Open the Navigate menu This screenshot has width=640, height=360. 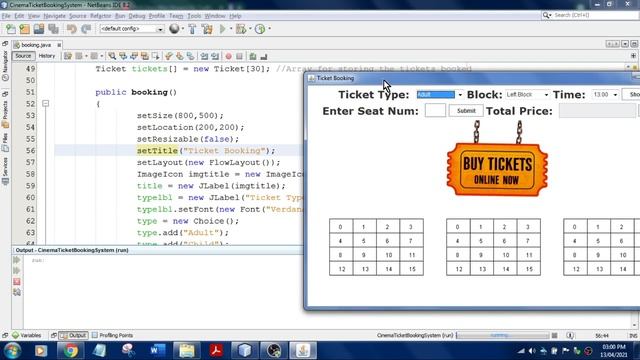tap(54, 16)
